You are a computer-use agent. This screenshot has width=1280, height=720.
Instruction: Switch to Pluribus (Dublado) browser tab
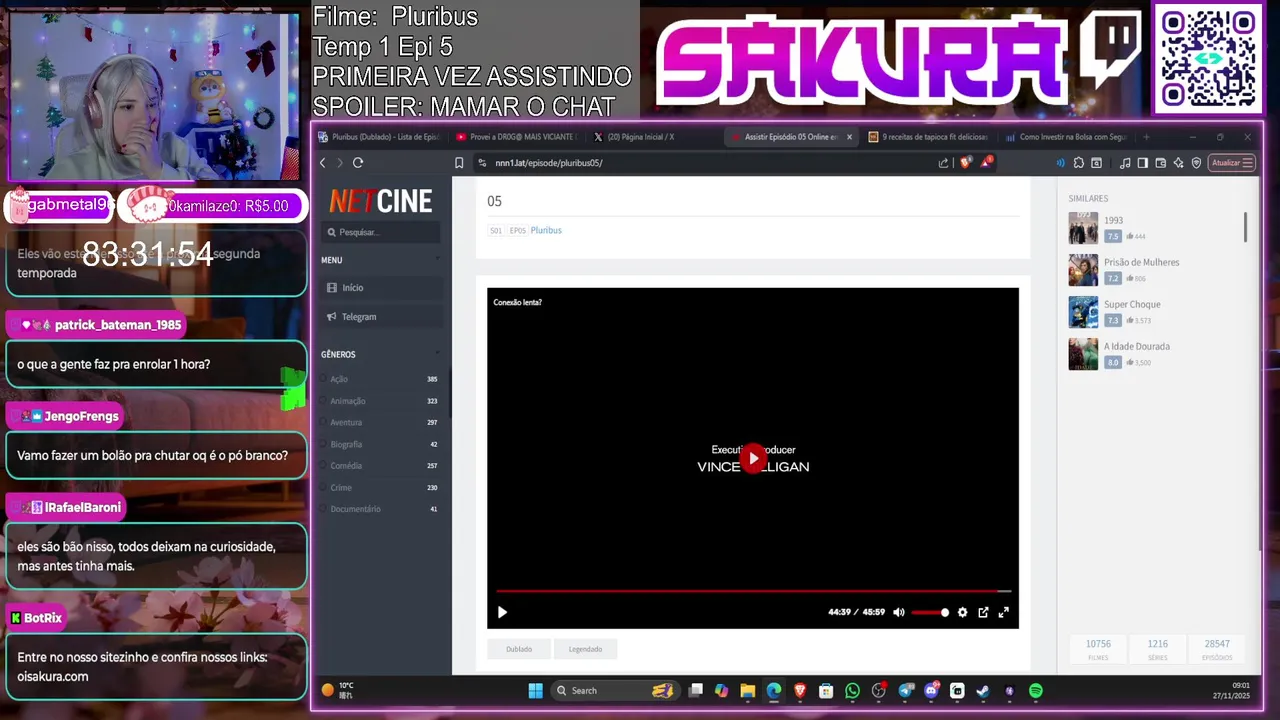pos(380,137)
